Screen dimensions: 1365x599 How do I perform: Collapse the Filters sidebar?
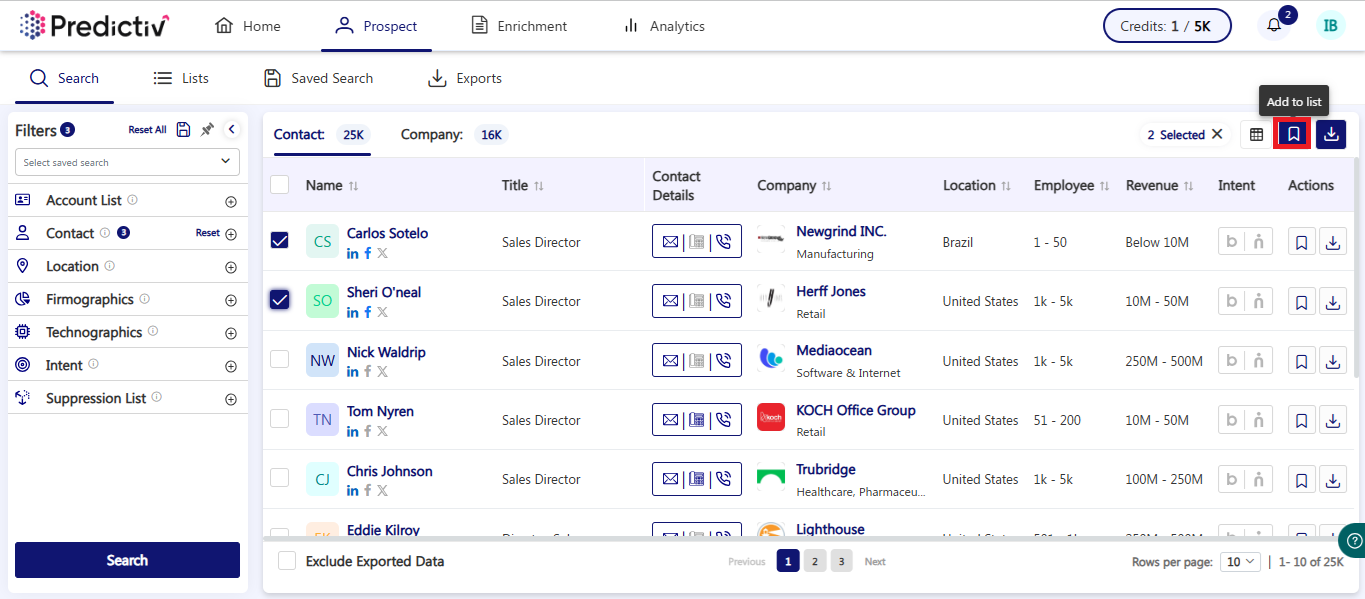point(231,130)
